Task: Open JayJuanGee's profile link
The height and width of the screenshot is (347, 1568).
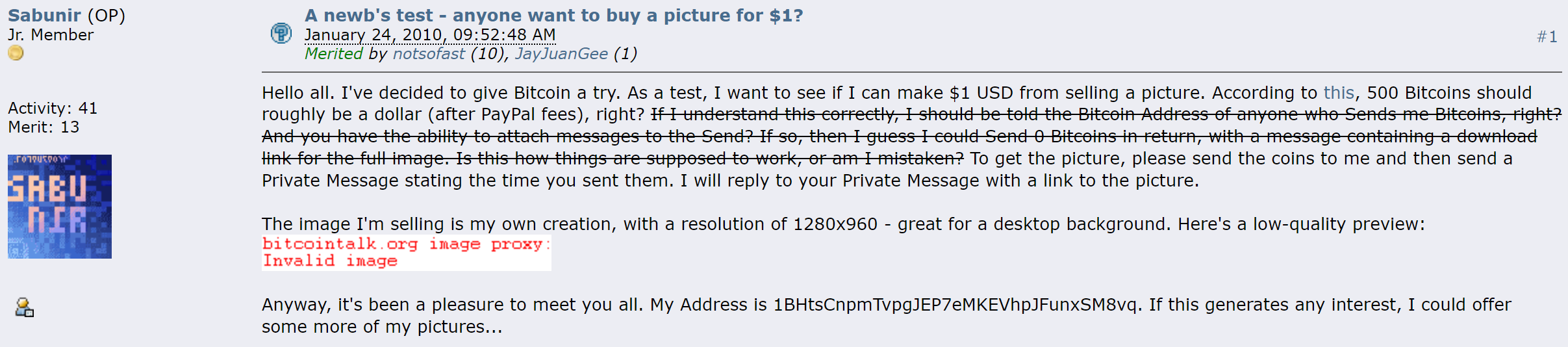Action: 561,54
